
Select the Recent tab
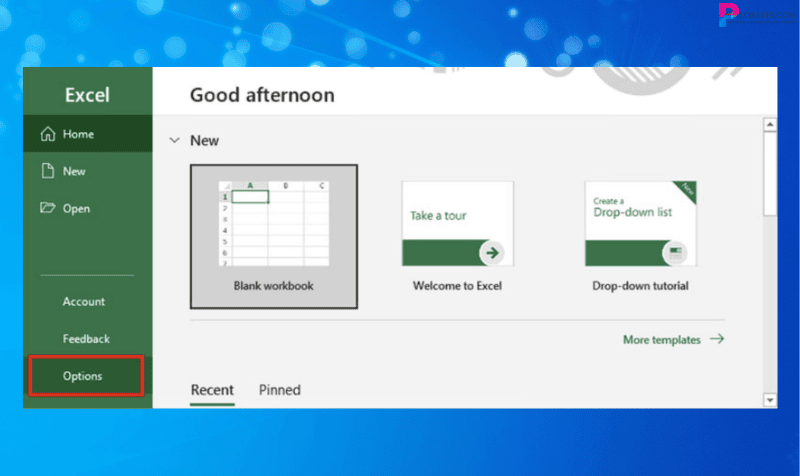(212, 390)
